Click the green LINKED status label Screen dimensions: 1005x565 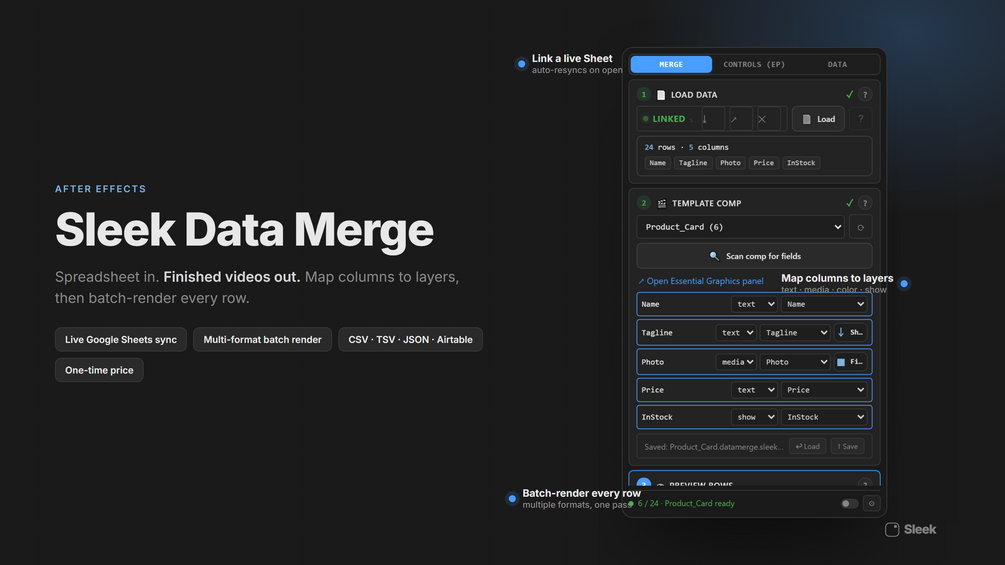(x=668, y=119)
